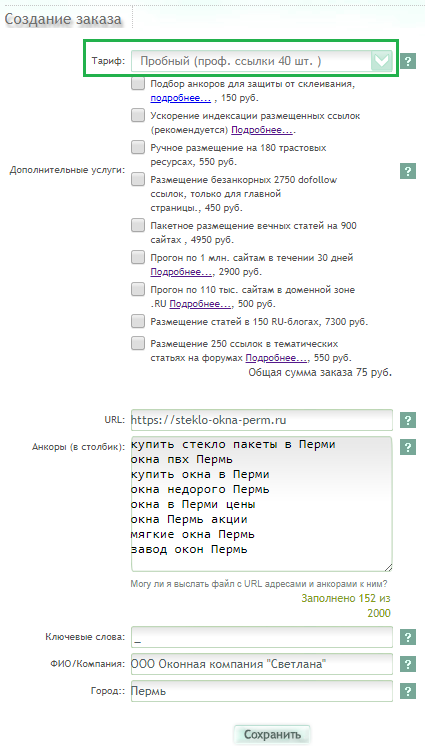Click the question icon next to URL field
Image resolution: width=425 pixels, height=750 pixels.
pyautogui.click(x=408, y=420)
